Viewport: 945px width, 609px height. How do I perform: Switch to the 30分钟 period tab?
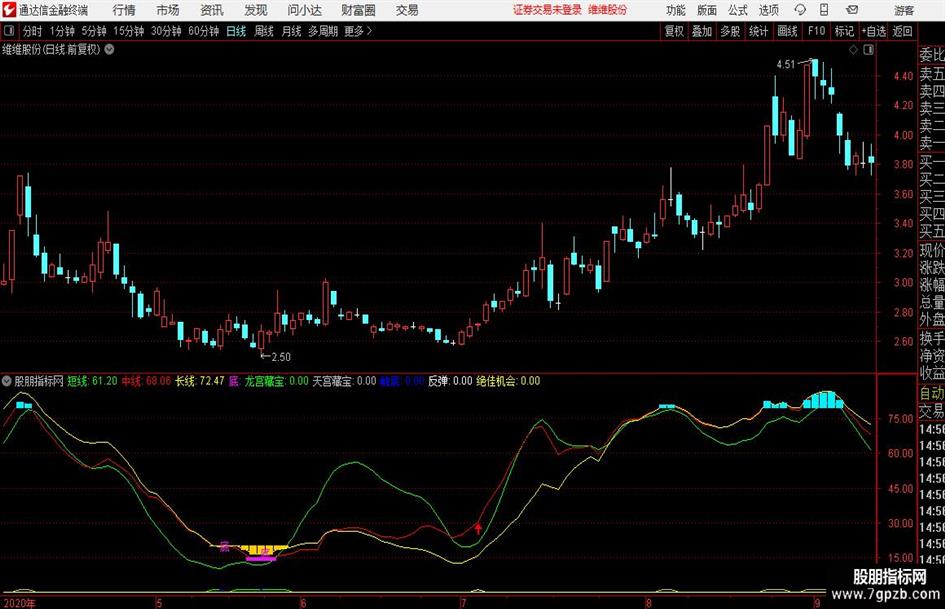tap(166, 31)
